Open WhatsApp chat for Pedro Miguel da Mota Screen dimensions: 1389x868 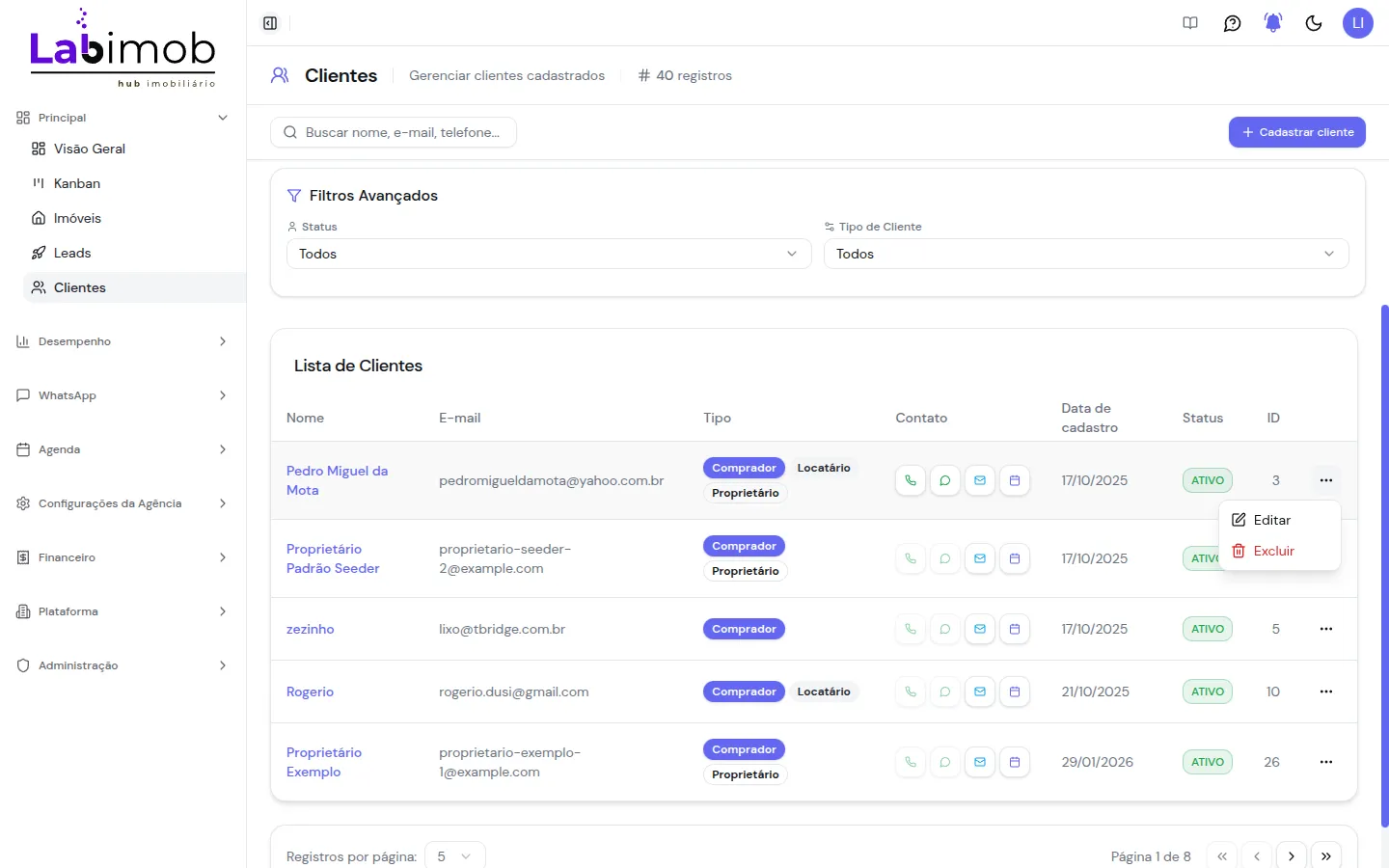point(945,480)
